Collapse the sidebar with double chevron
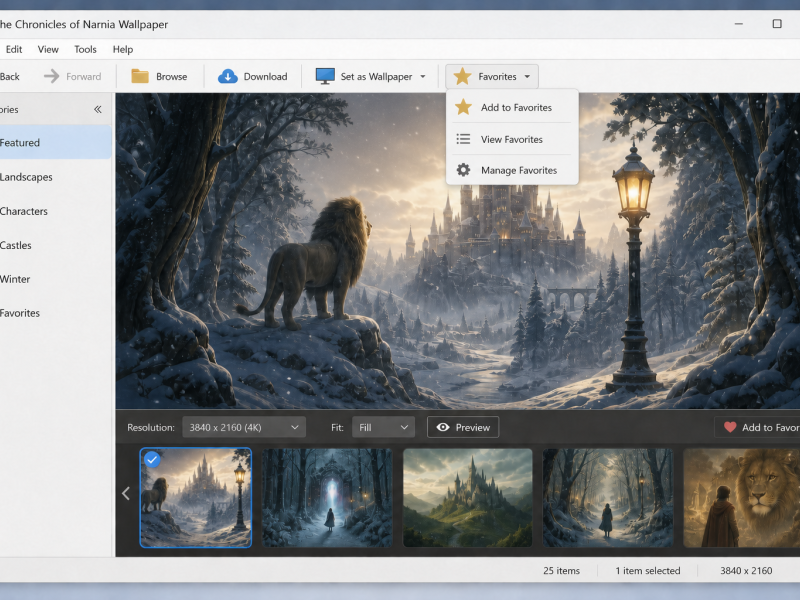This screenshot has height=600, width=800. (x=97, y=109)
